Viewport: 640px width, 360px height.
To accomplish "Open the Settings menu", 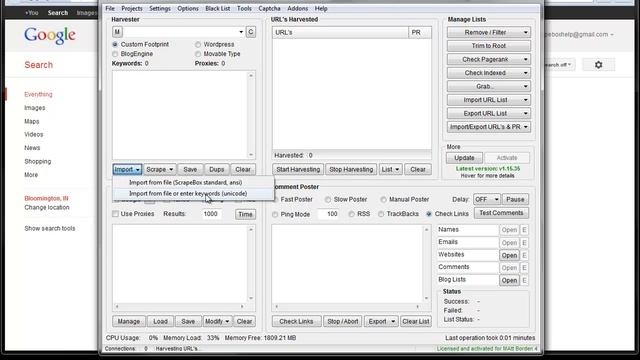I will pos(160,9).
